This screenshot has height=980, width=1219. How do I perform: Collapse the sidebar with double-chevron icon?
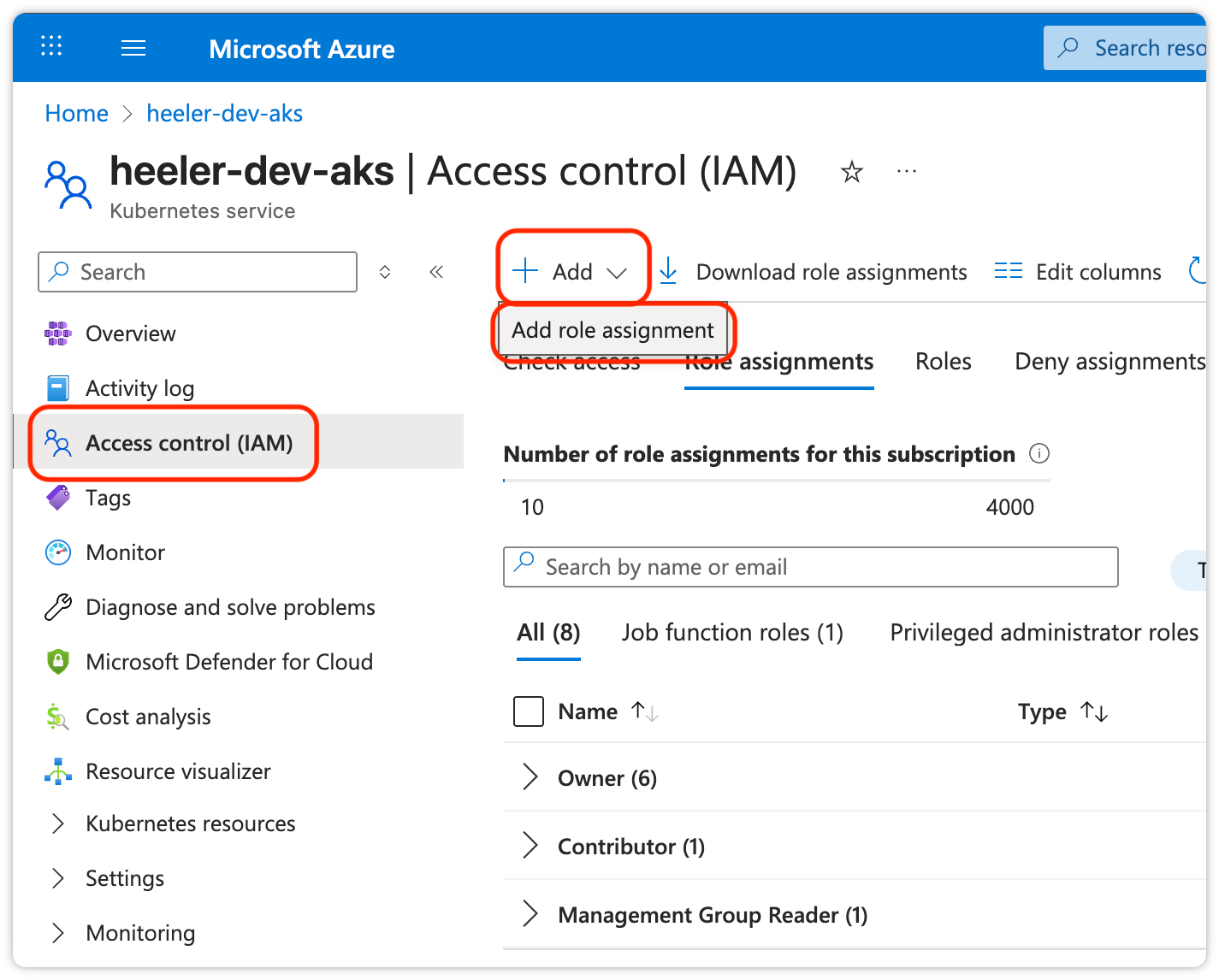[436, 272]
